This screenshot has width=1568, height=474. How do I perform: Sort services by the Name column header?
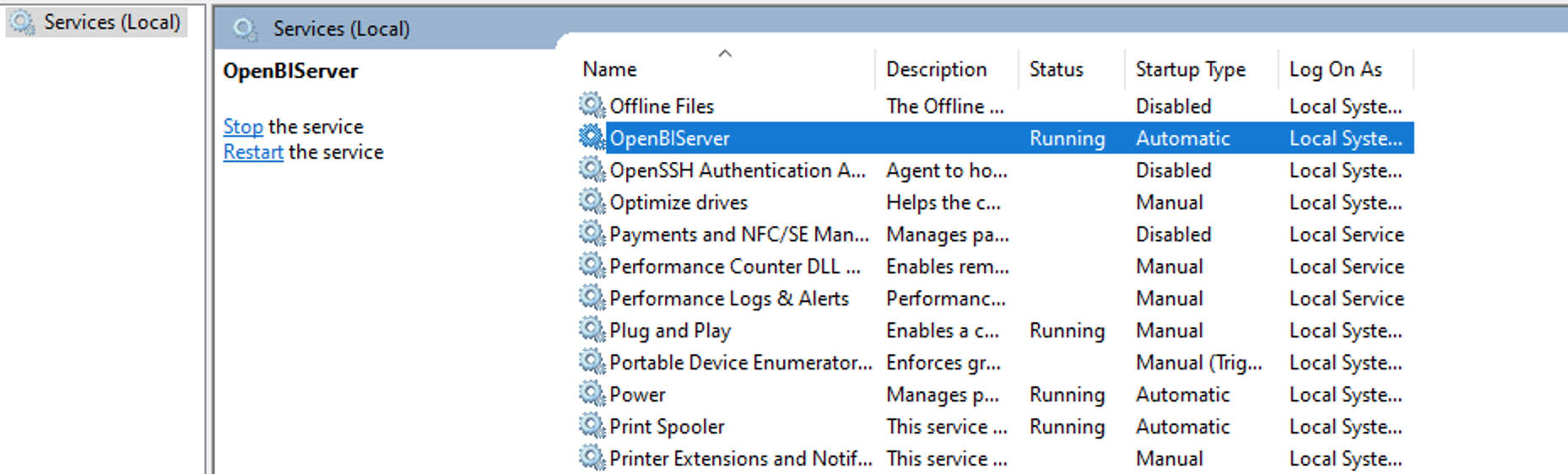click(726, 69)
